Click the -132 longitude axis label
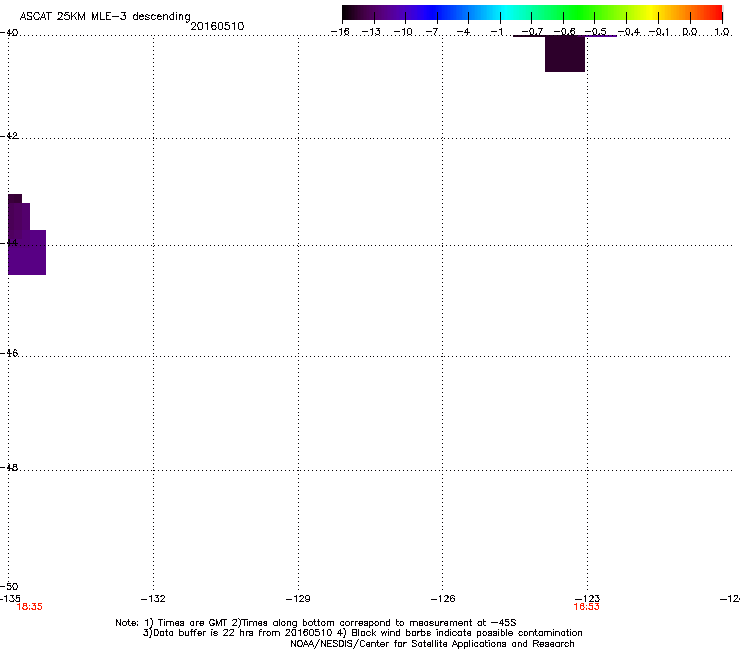This screenshot has height=650, width=740. (x=153, y=599)
